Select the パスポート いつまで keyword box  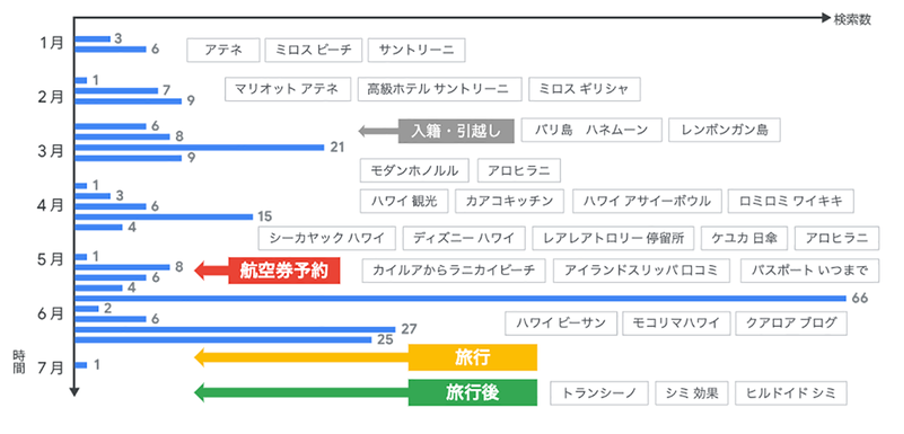810,269
